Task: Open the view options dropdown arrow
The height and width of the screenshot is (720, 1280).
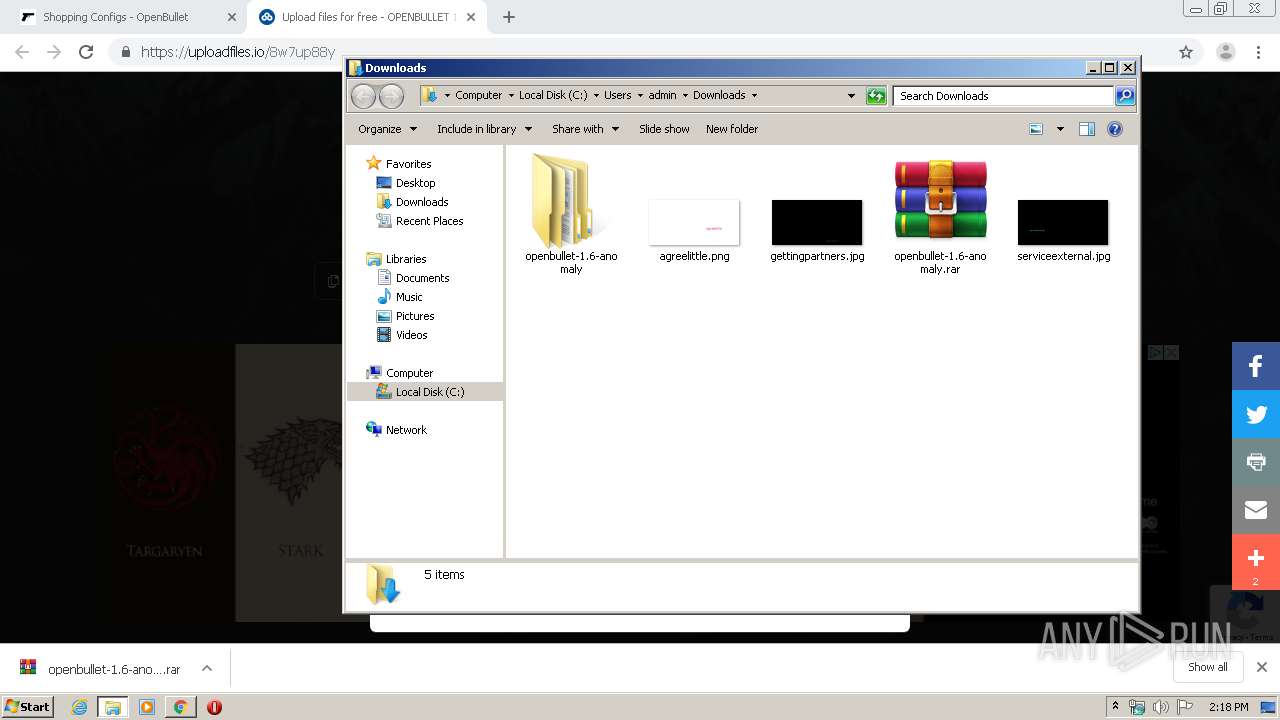Action: coord(1060,129)
